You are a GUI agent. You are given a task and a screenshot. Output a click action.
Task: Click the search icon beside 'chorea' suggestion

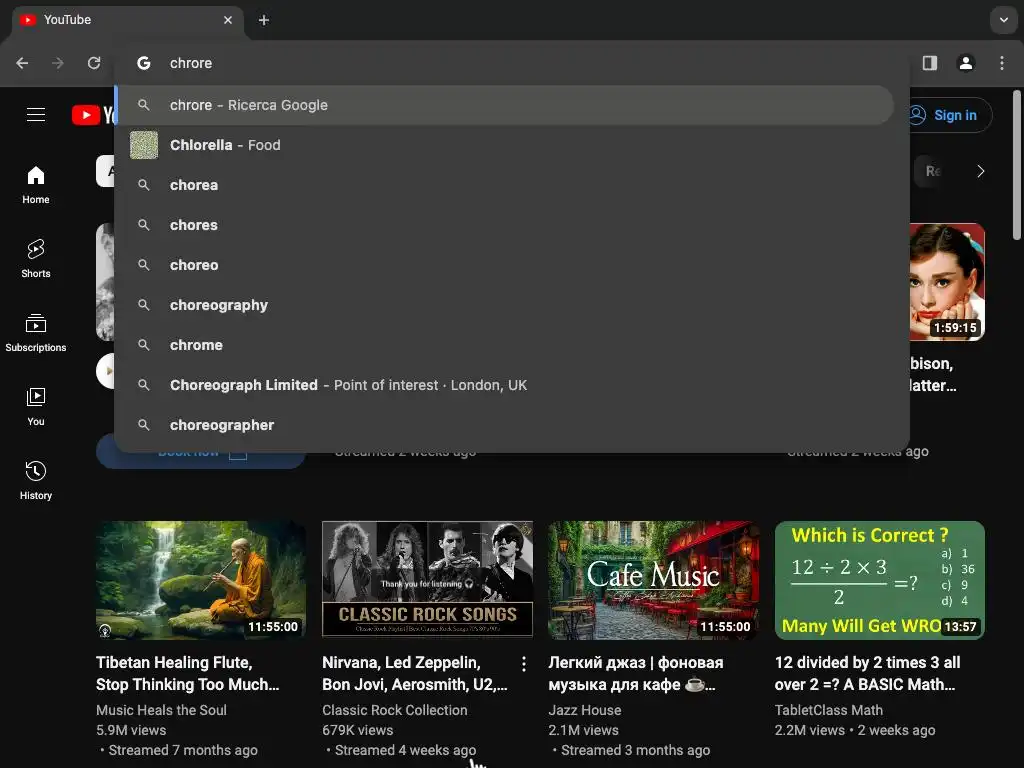(x=144, y=185)
